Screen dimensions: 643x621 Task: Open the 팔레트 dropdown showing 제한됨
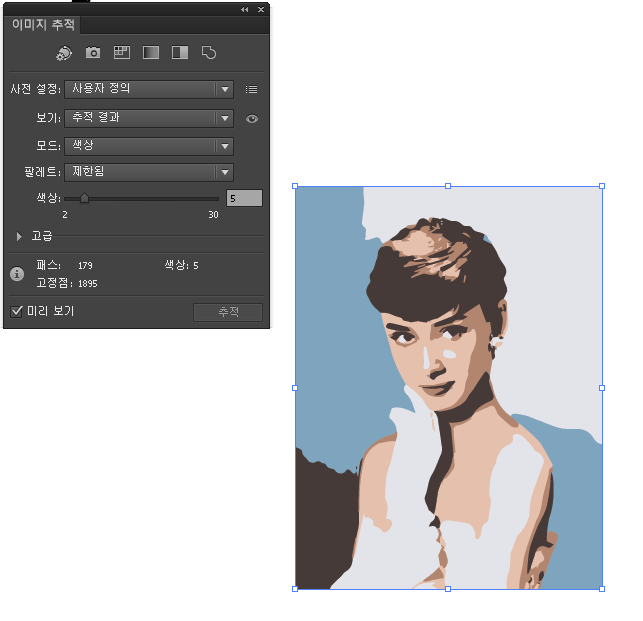pos(149,172)
